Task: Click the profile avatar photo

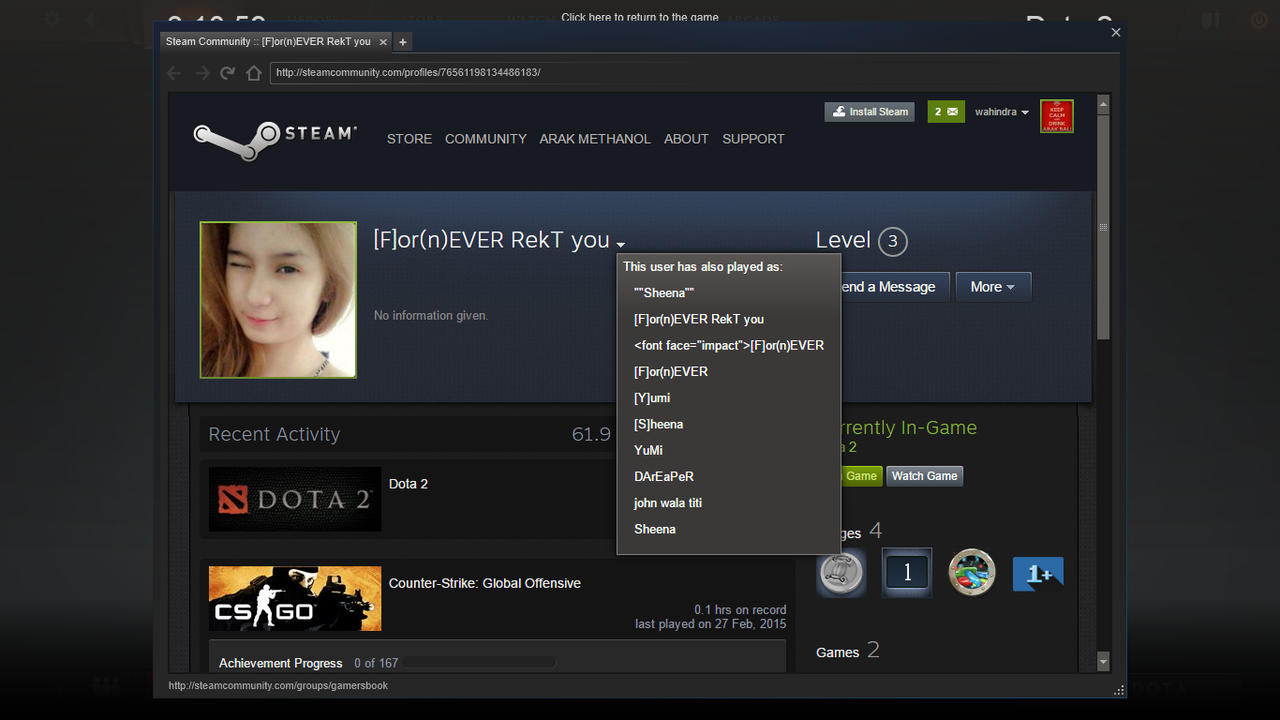Action: pos(278,300)
